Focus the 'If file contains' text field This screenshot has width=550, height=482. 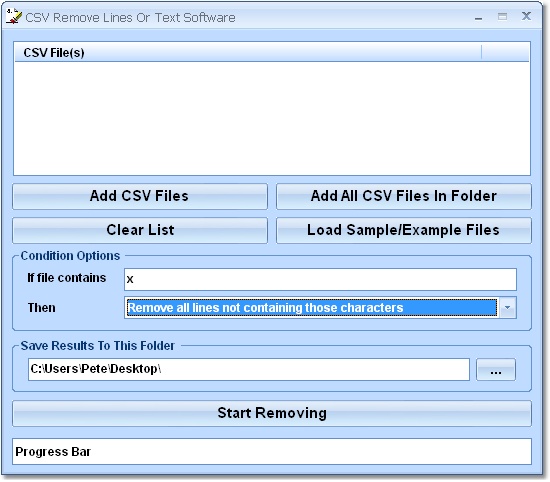(x=320, y=279)
